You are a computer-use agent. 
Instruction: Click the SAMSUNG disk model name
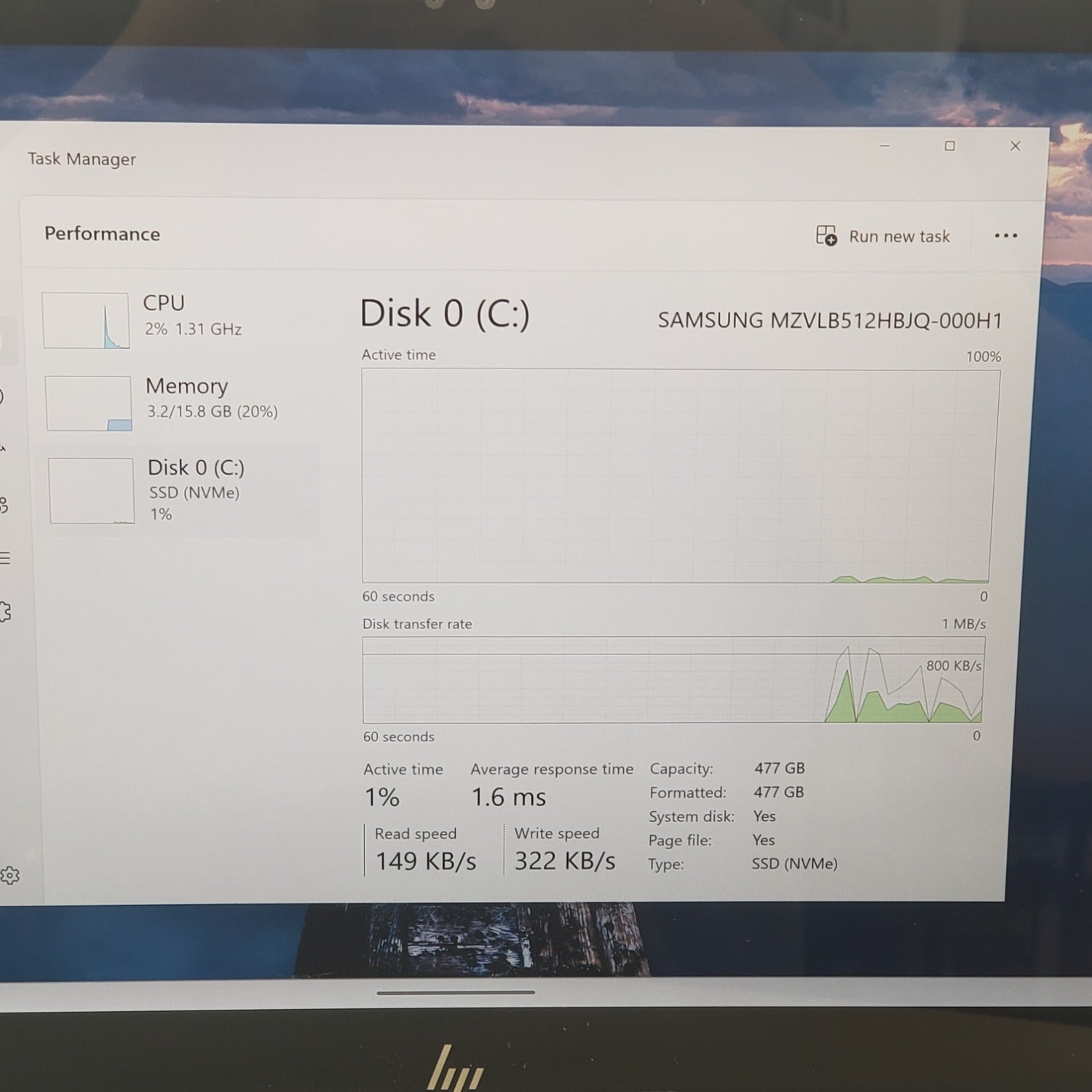pyautogui.click(x=829, y=320)
